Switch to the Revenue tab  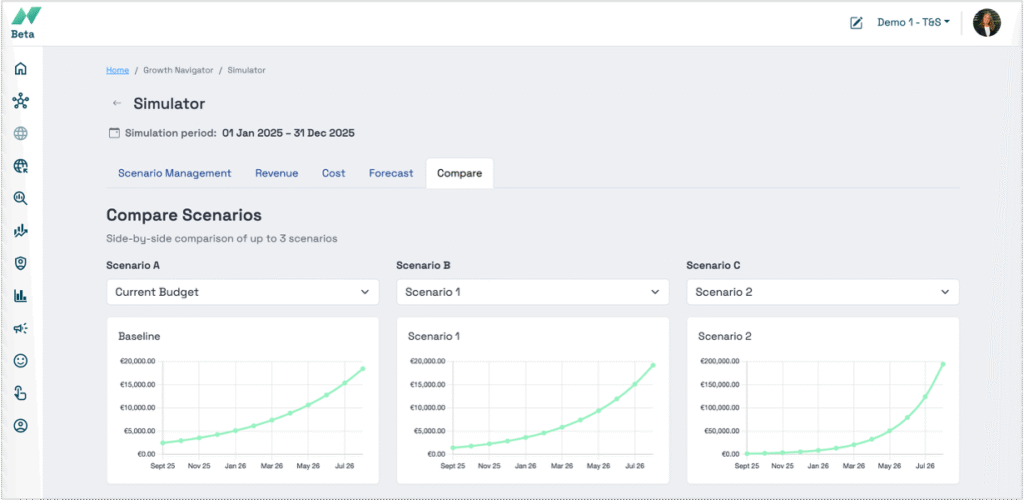(276, 173)
